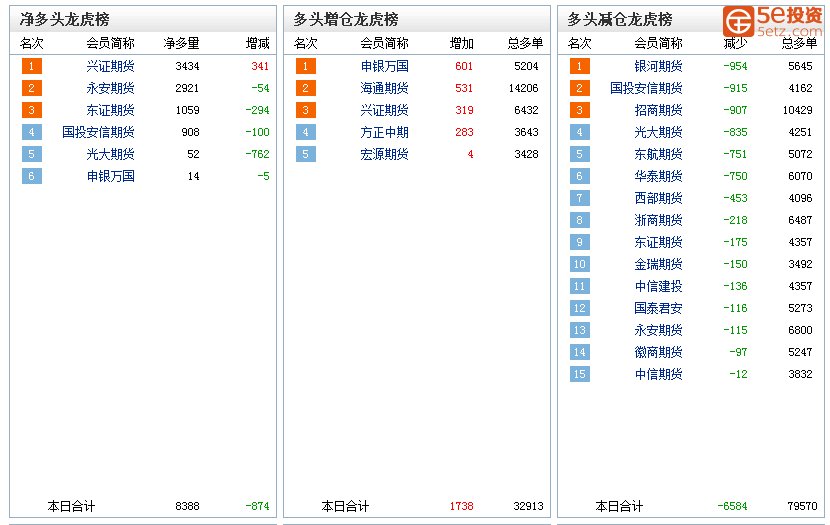This screenshot has height=525, width=830.
Task: Click total long value 10429
Action: click(x=798, y=110)
